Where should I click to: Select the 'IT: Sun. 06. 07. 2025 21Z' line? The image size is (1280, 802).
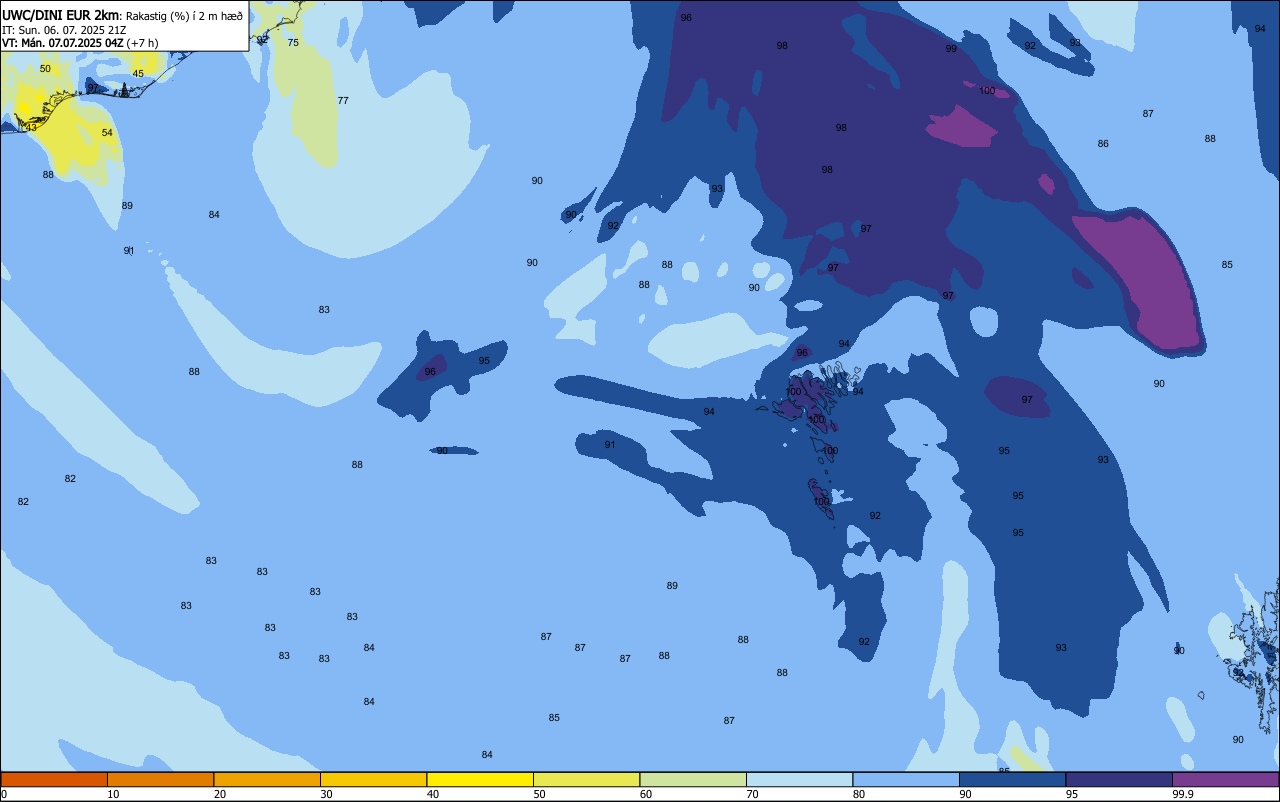click(64, 30)
